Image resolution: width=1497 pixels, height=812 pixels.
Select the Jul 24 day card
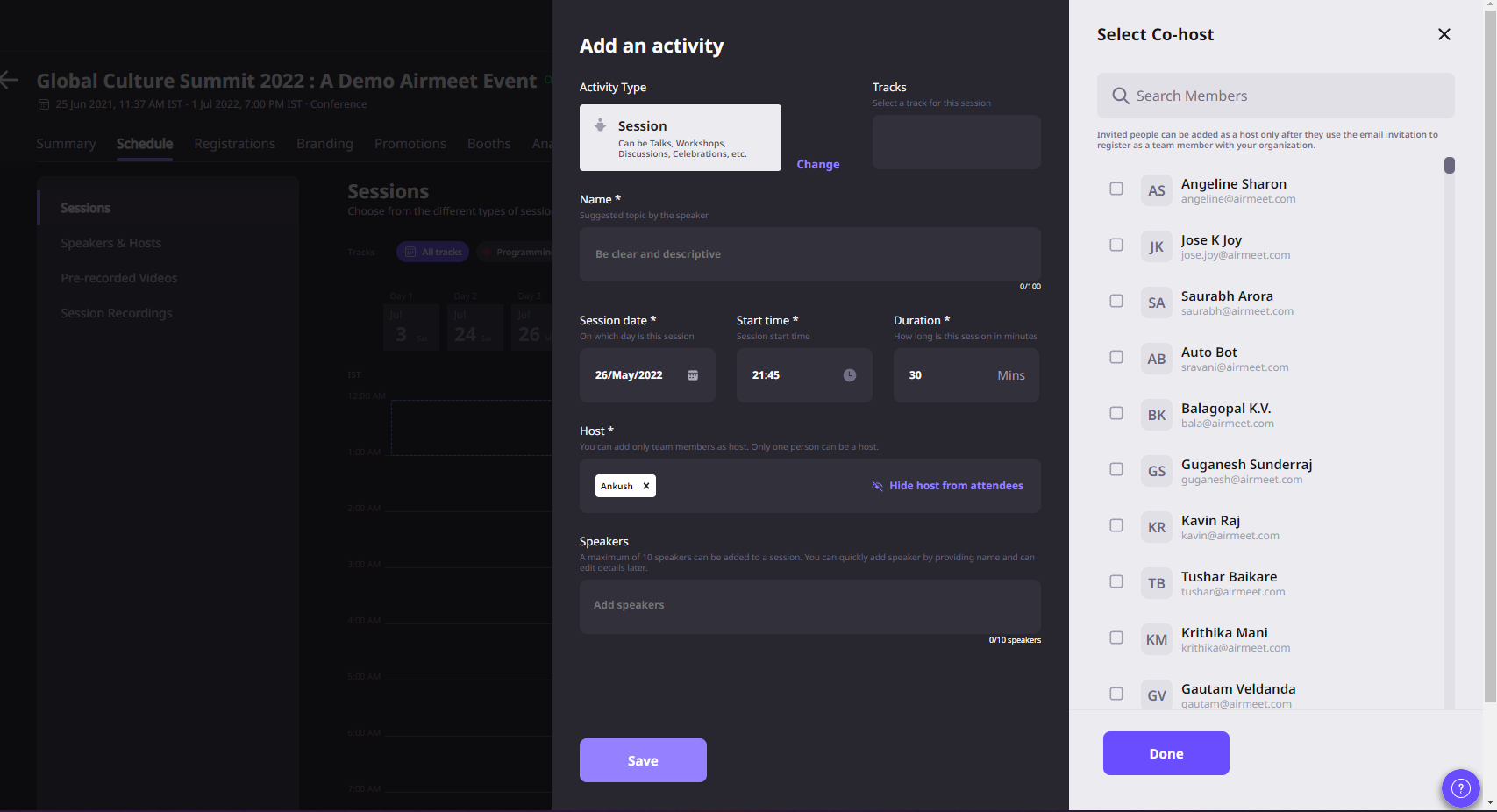click(x=474, y=327)
